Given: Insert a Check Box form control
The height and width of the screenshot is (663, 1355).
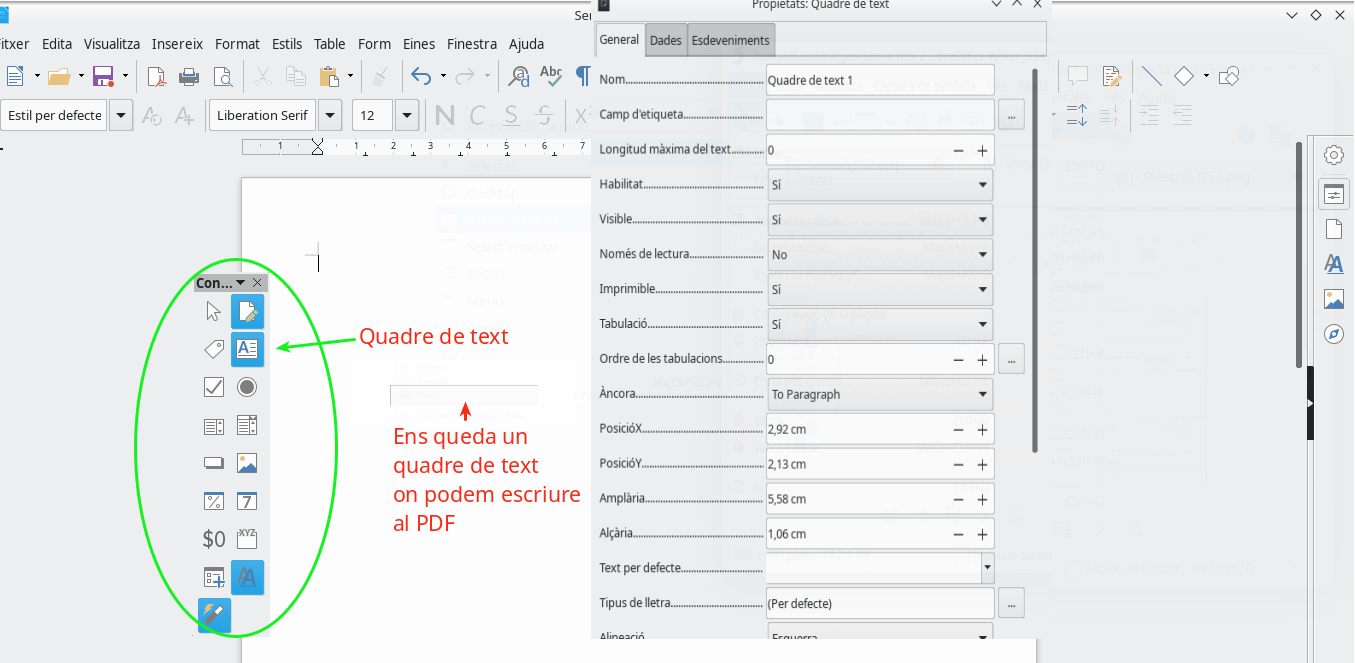Looking at the screenshot, I should click(x=213, y=387).
